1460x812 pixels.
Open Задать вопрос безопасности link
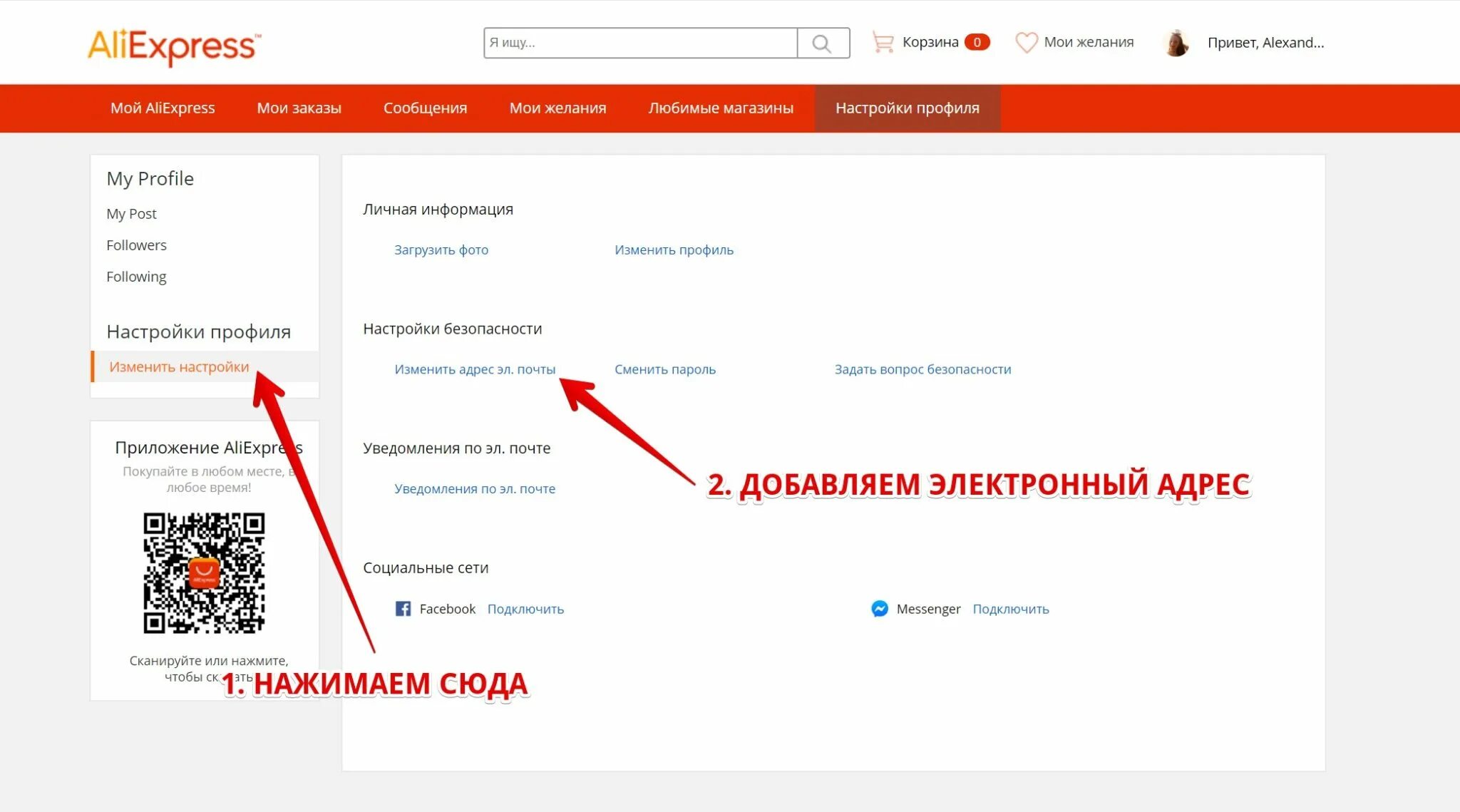click(922, 369)
